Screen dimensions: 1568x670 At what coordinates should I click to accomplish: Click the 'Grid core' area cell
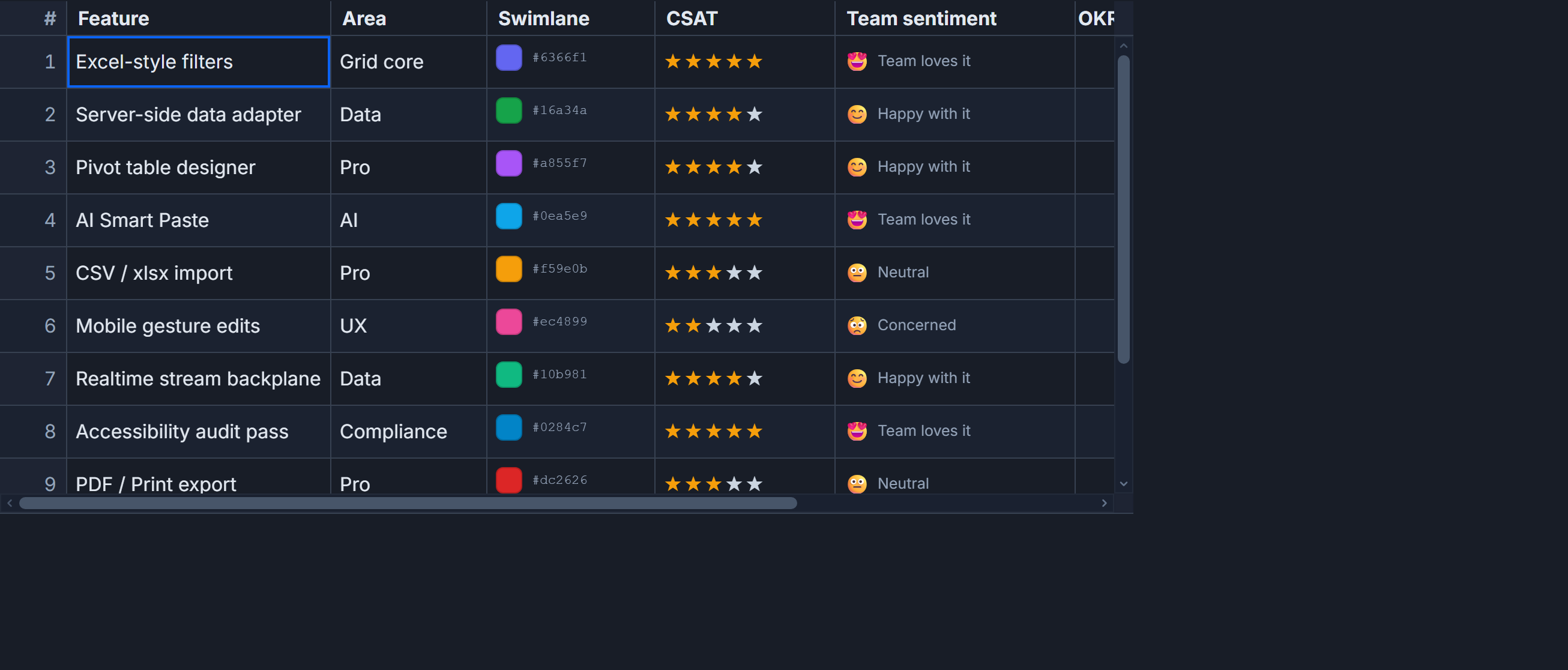408,61
